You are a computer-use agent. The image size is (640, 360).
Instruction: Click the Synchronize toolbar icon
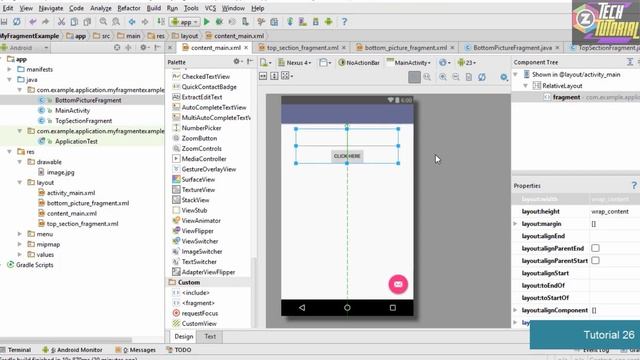point(17,22)
